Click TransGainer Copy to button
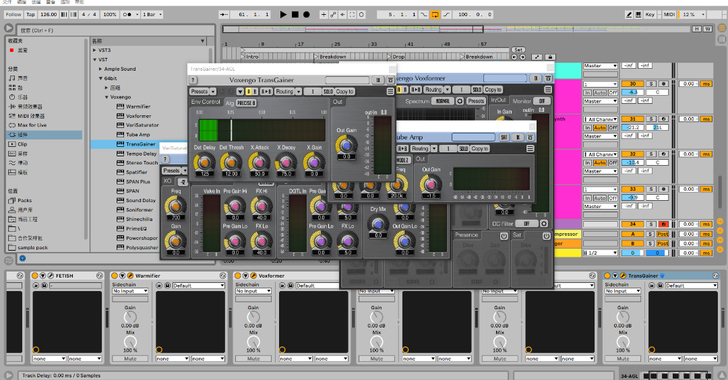728x380 pixels. [345, 92]
